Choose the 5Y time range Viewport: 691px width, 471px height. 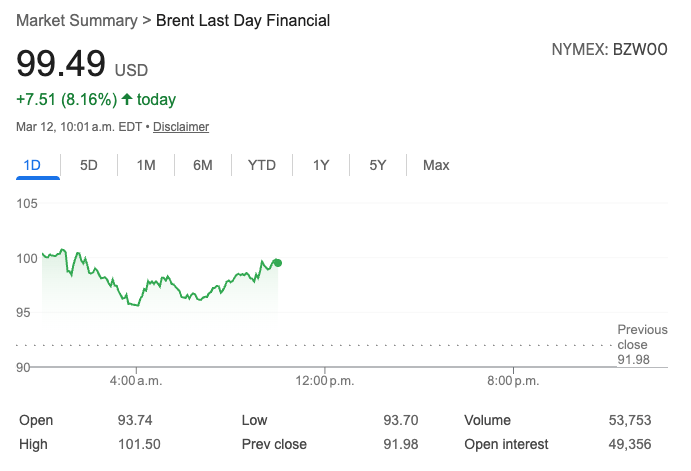(378, 165)
